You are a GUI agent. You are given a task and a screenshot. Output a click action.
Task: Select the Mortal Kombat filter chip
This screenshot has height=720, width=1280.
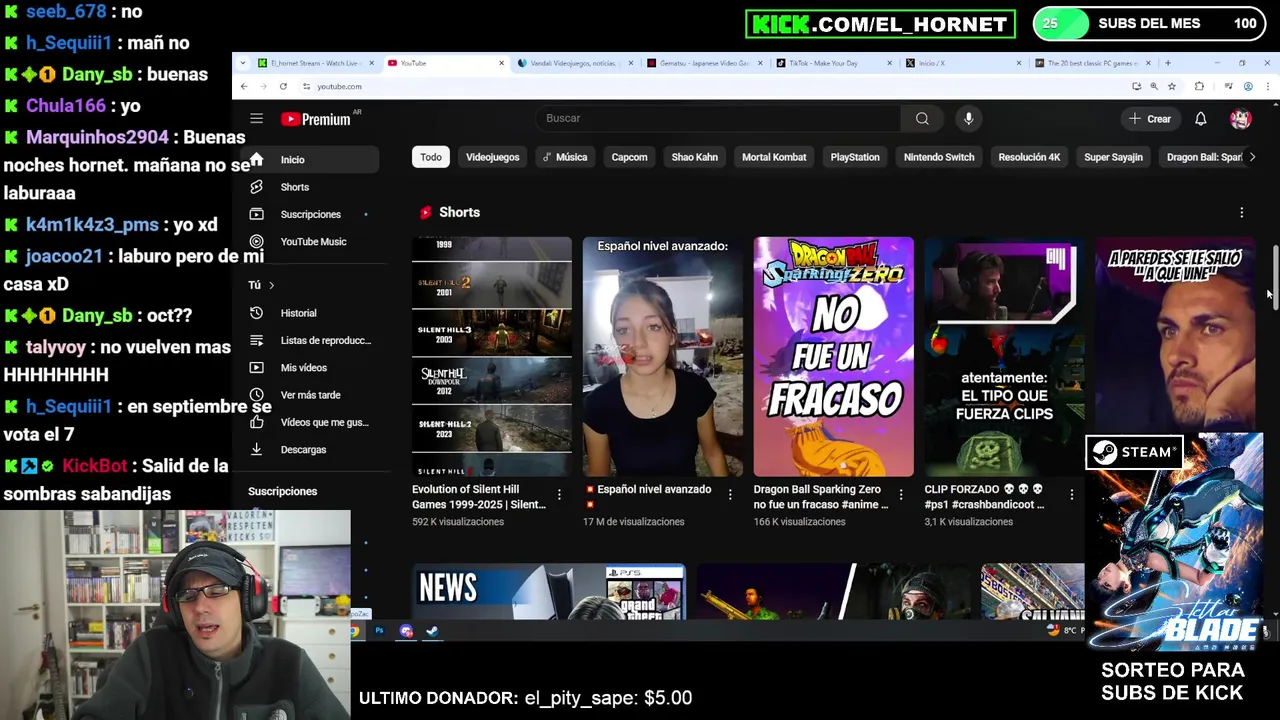coord(774,157)
